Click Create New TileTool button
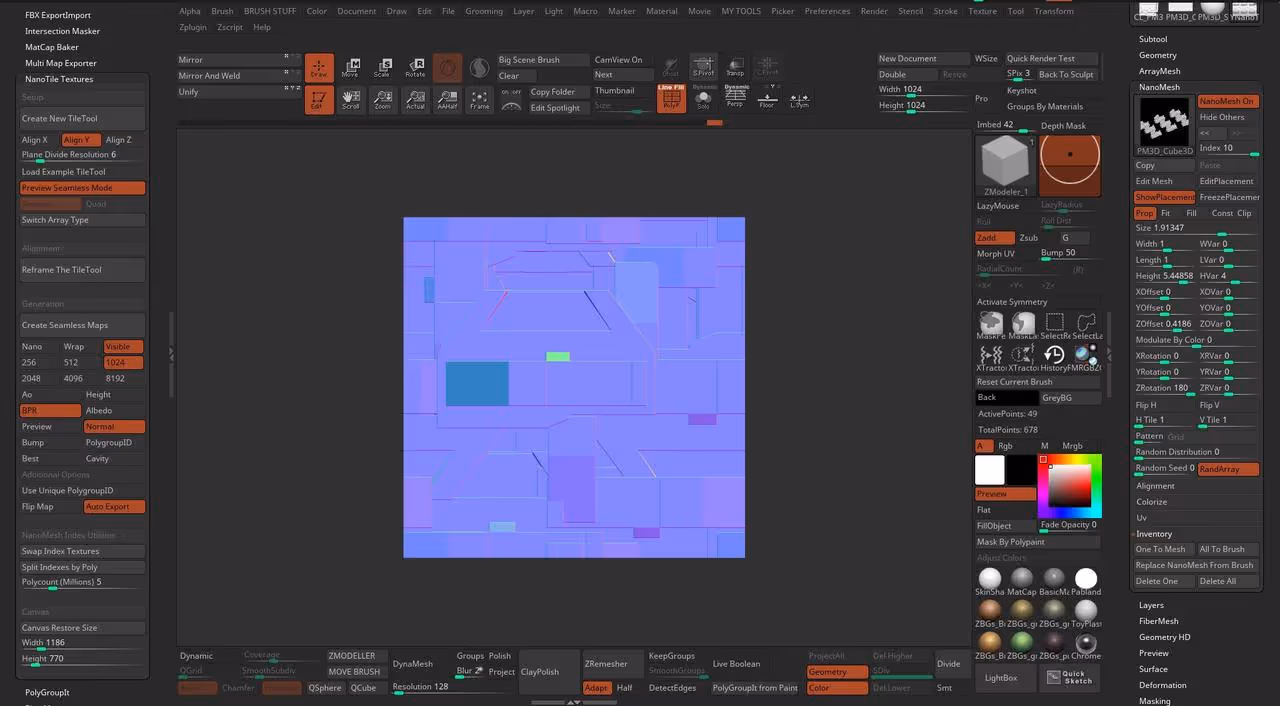Viewport: 1280px width, 706px height. [83, 118]
